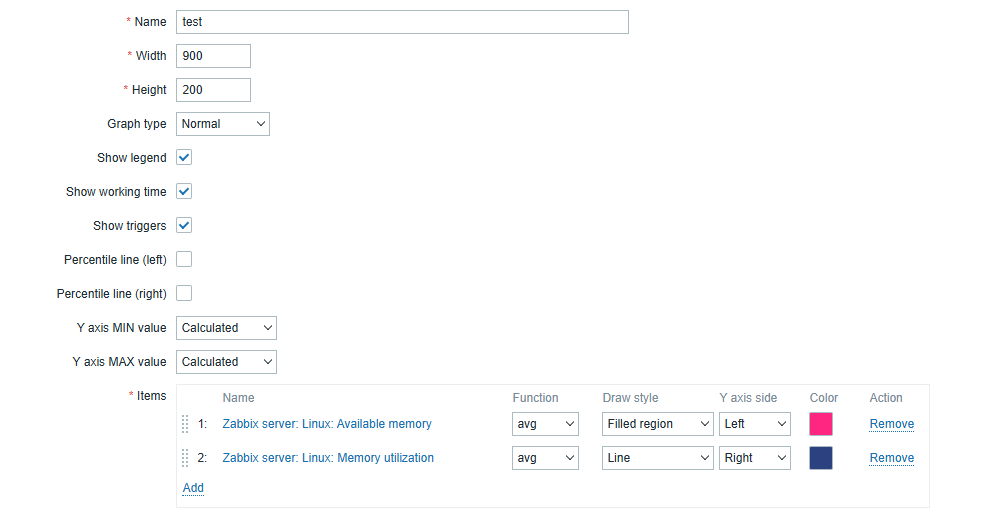
Task: Uncheck the Show triggers checkbox
Action: (184, 226)
